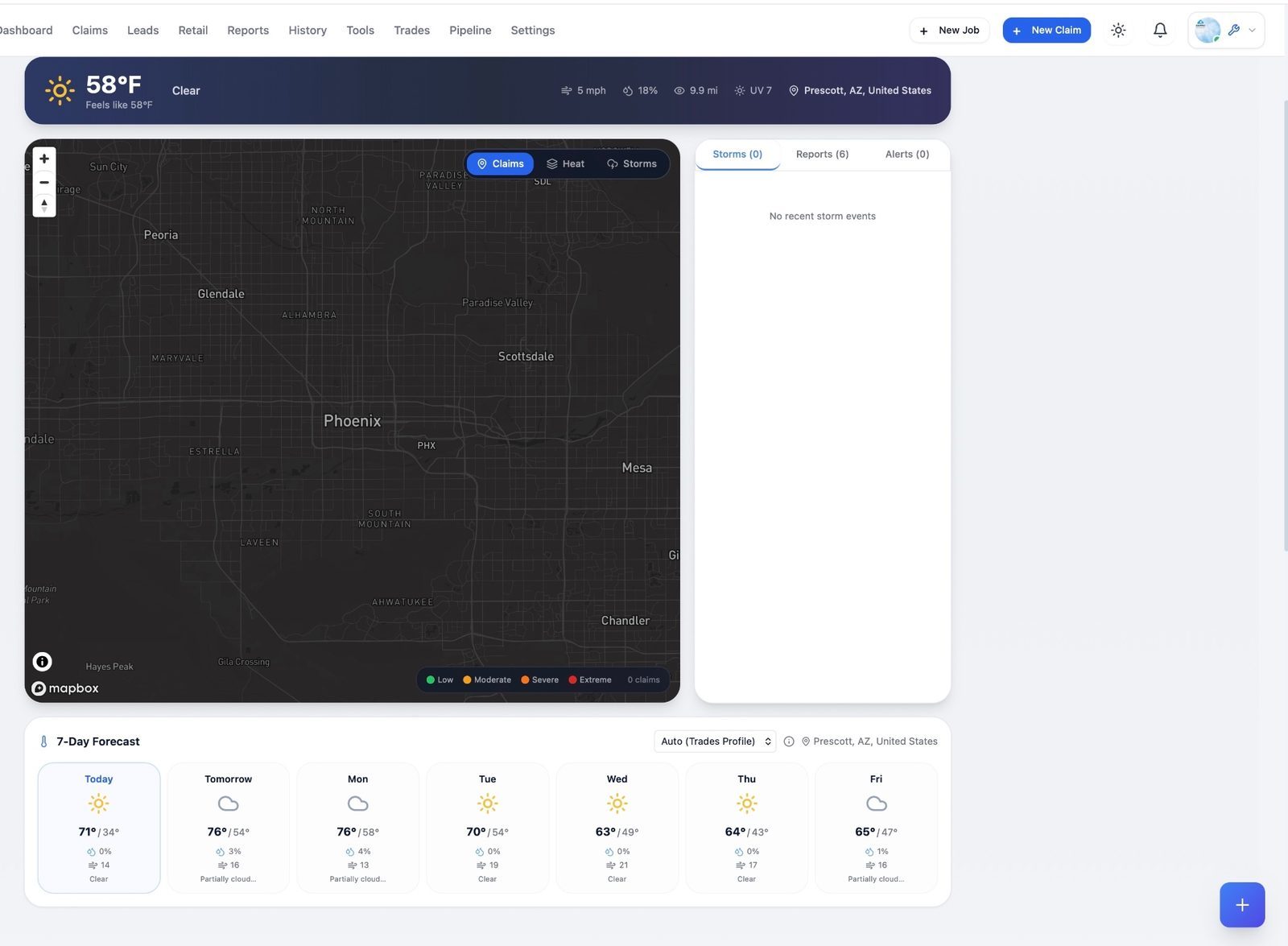Switch map to Heat layer
The width and height of the screenshot is (1288, 946).
click(565, 164)
